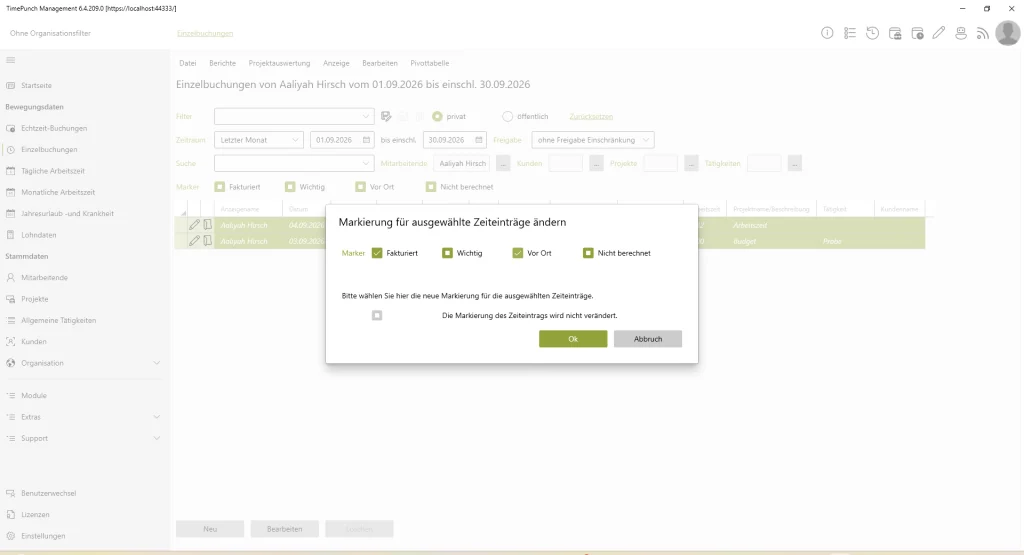The width and height of the screenshot is (1024, 555).
Task: Open Kunden in the sidebar
Action: pyautogui.click(x=33, y=341)
